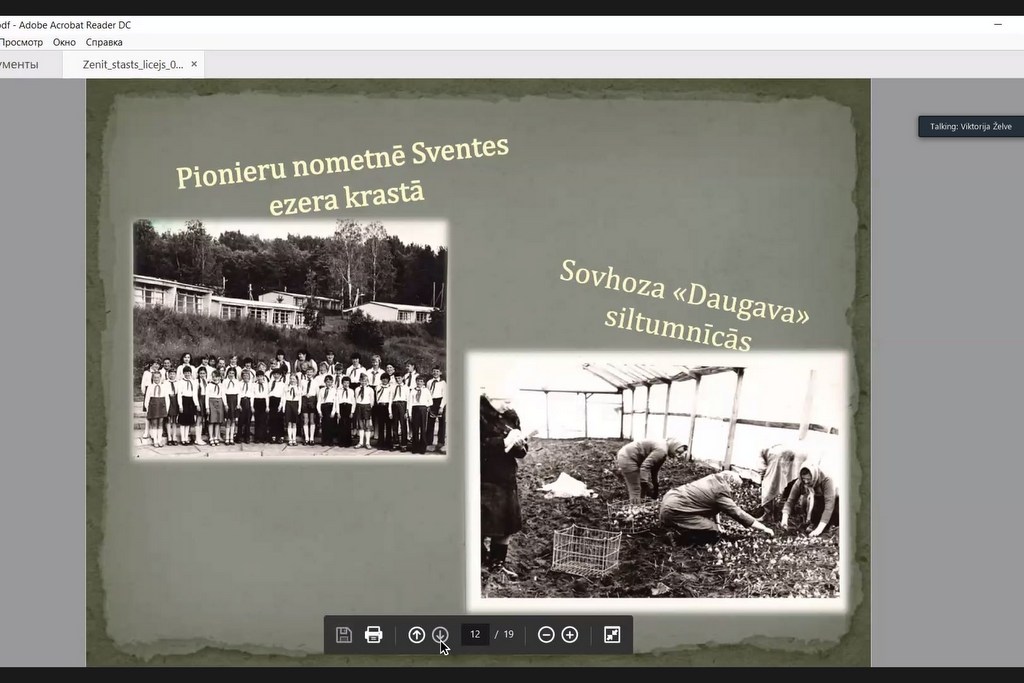Screen dimensions: 1024x683
Task: Open the Окно menu
Action: [64, 42]
